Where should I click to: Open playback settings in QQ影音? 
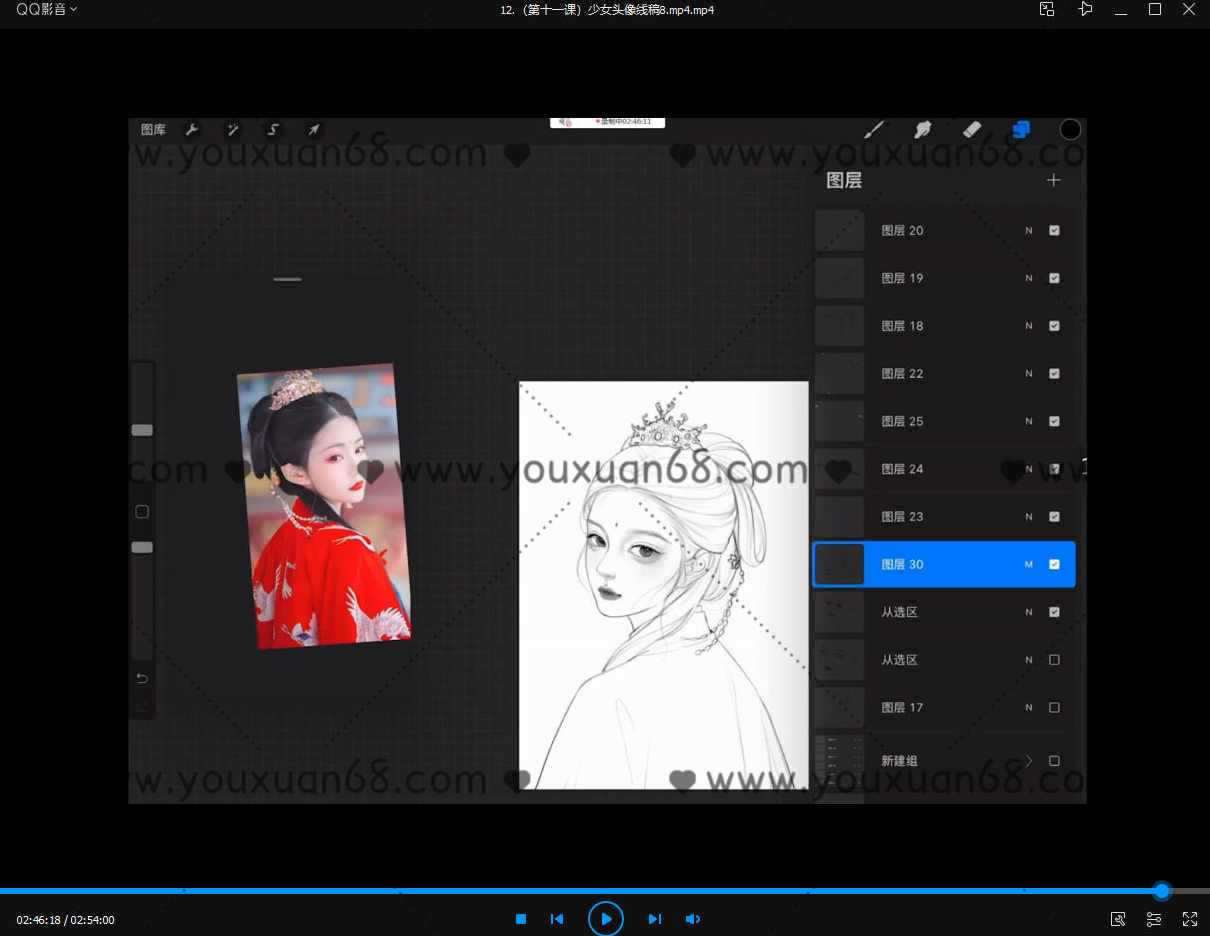click(x=1154, y=919)
